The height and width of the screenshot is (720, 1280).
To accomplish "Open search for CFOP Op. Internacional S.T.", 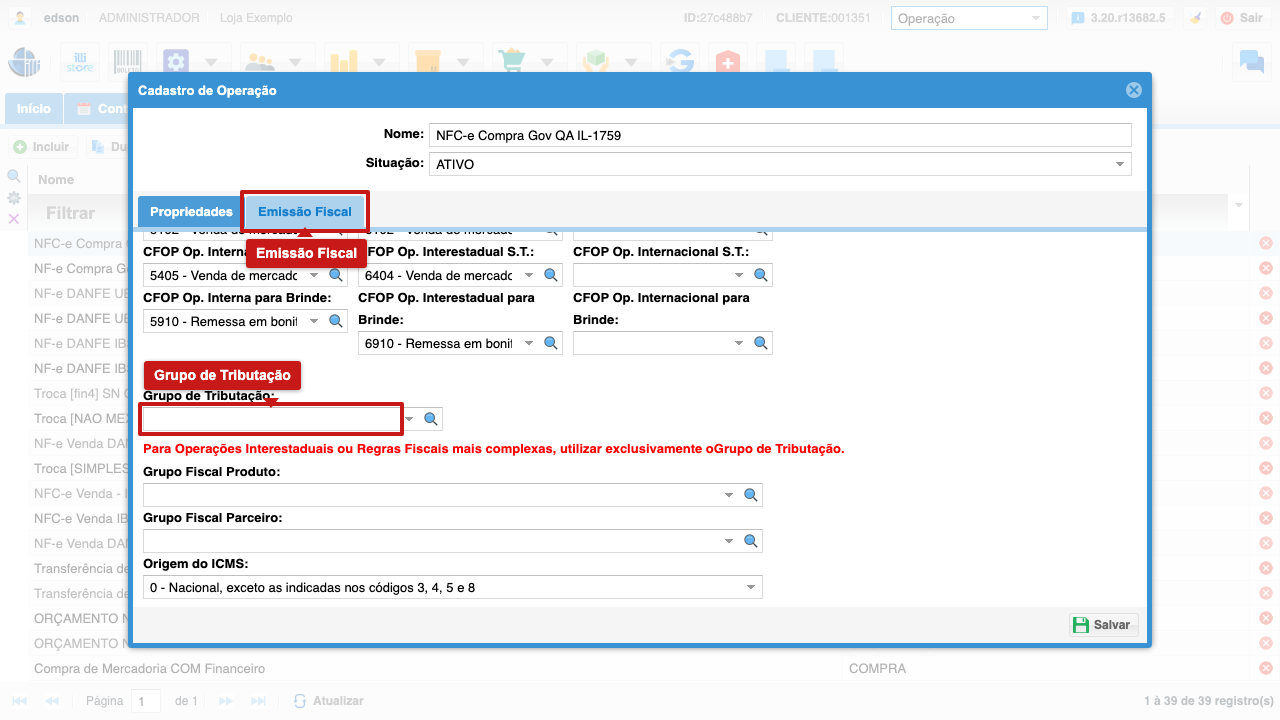I will [x=761, y=275].
